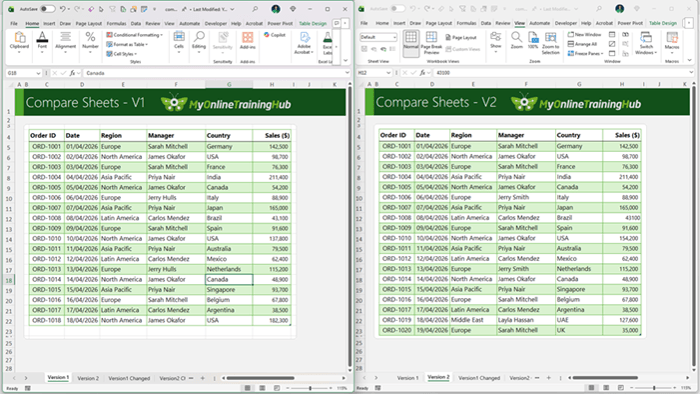Click search magnifier in left title bar
This screenshot has height=394, width=700.
(254, 9)
